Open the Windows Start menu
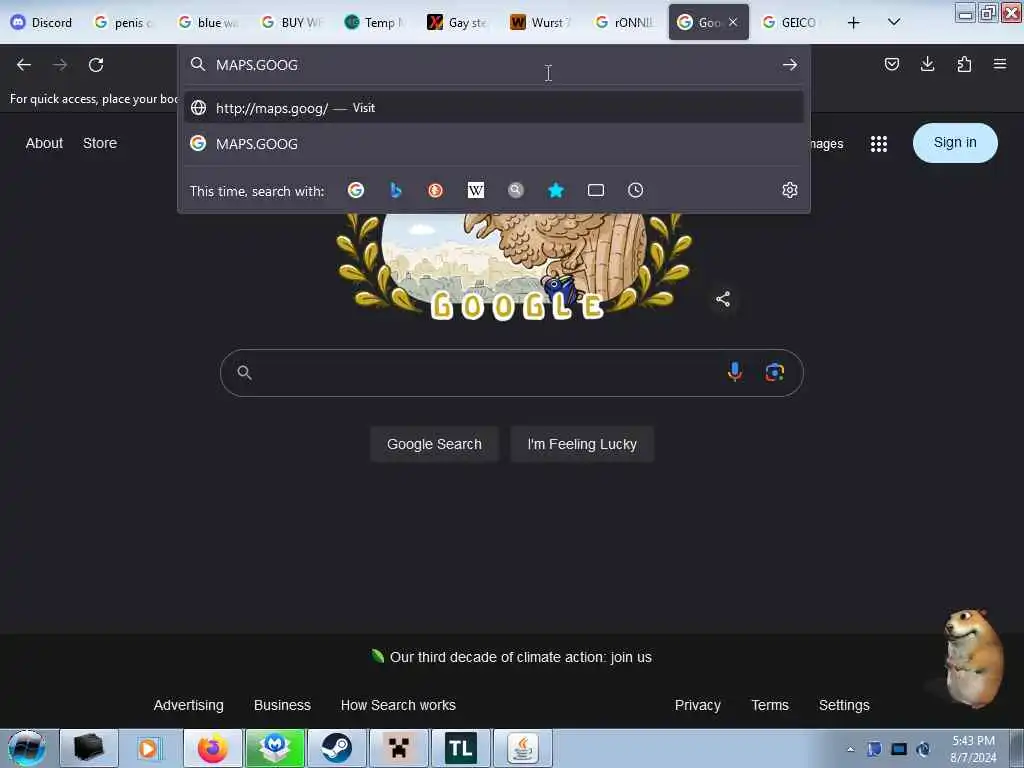Image resolution: width=1024 pixels, height=768 pixels. (27, 748)
